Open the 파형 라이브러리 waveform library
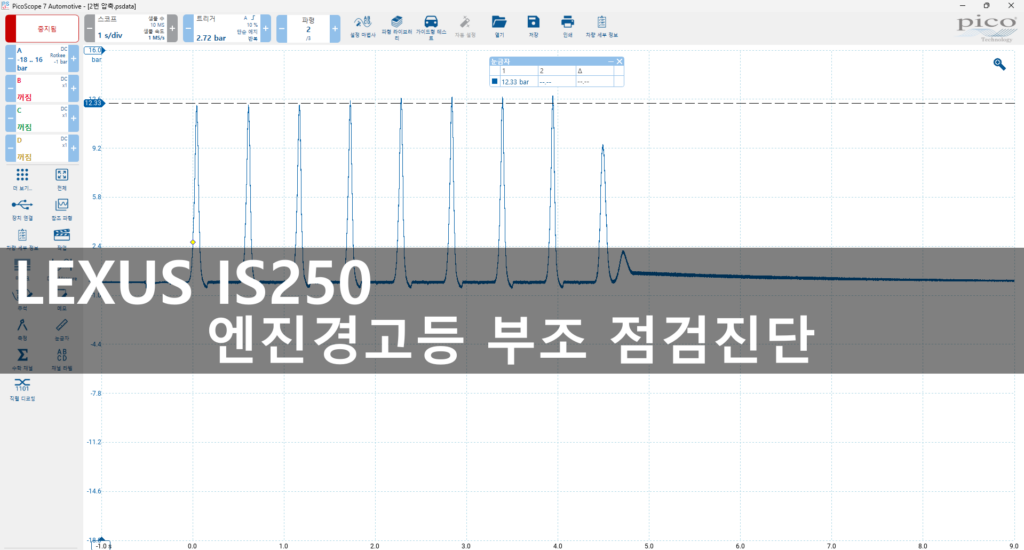Screen dimensions: 1024x550 click(x=397, y=24)
